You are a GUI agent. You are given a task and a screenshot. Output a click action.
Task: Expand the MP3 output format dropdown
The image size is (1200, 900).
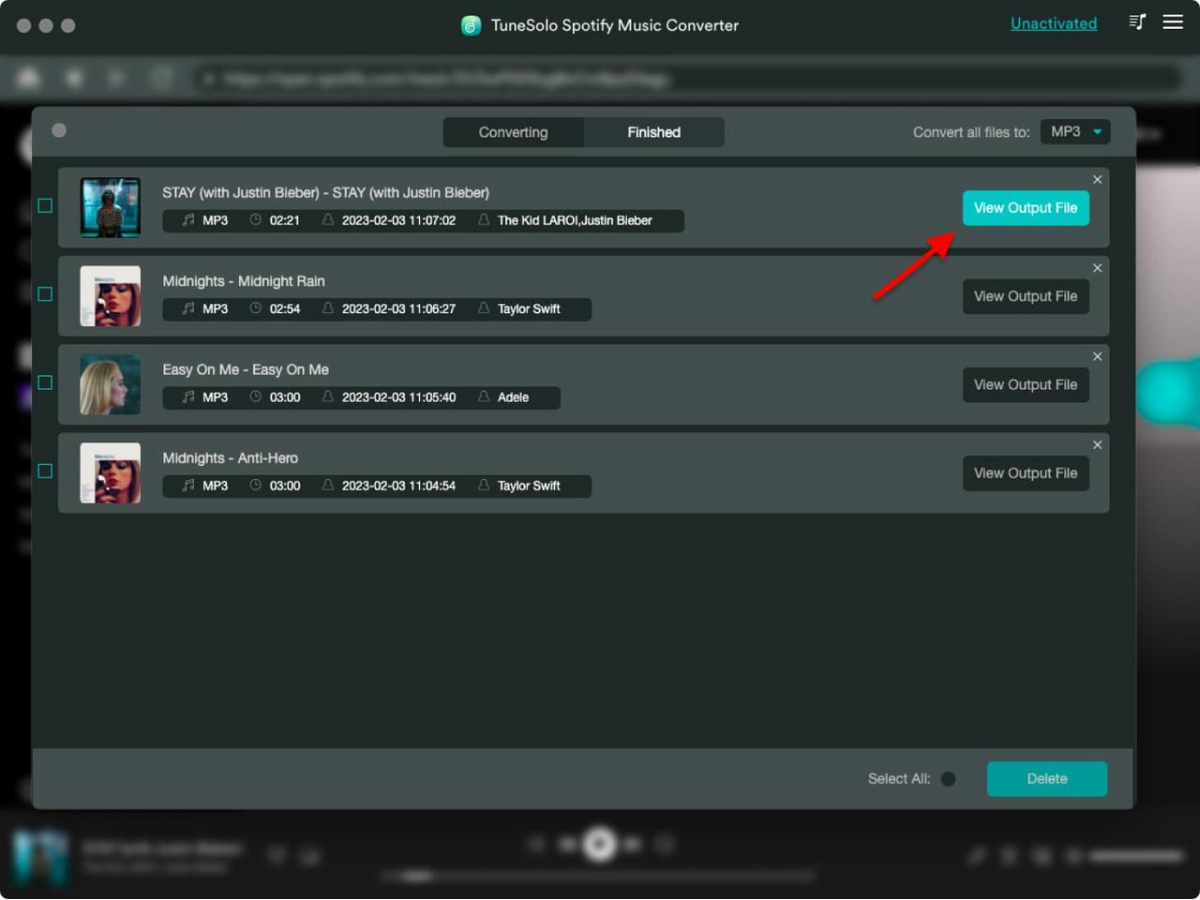(x=1075, y=132)
